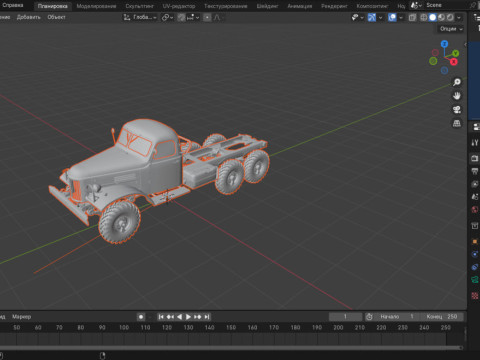Jump to the start frame
This screenshot has width=480, height=360.
[x=161, y=317]
